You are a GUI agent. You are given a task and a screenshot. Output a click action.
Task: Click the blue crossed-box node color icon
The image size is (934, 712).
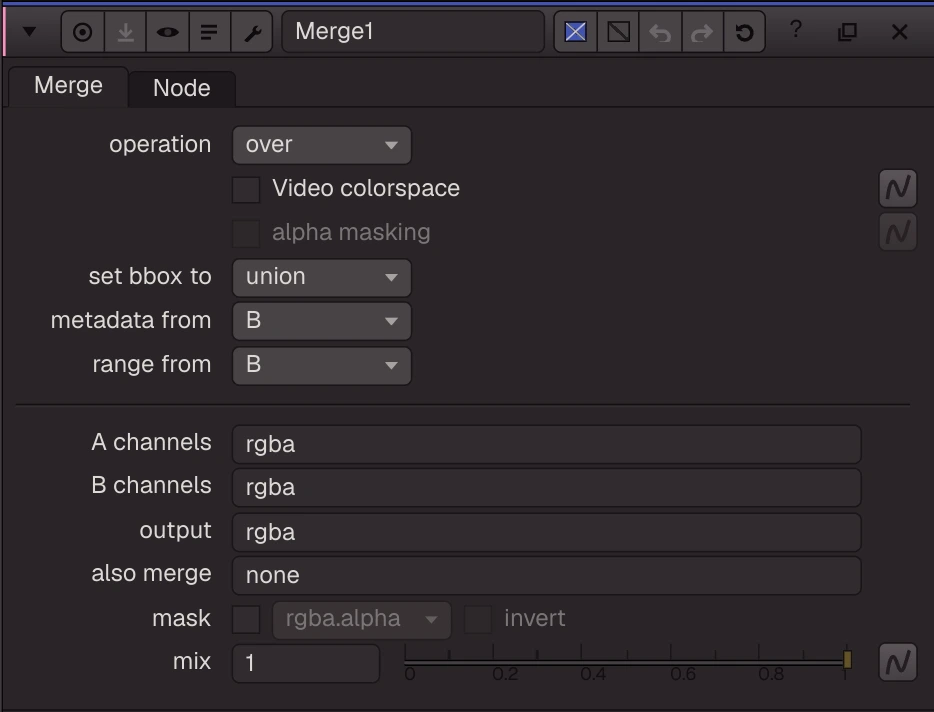pos(575,32)
